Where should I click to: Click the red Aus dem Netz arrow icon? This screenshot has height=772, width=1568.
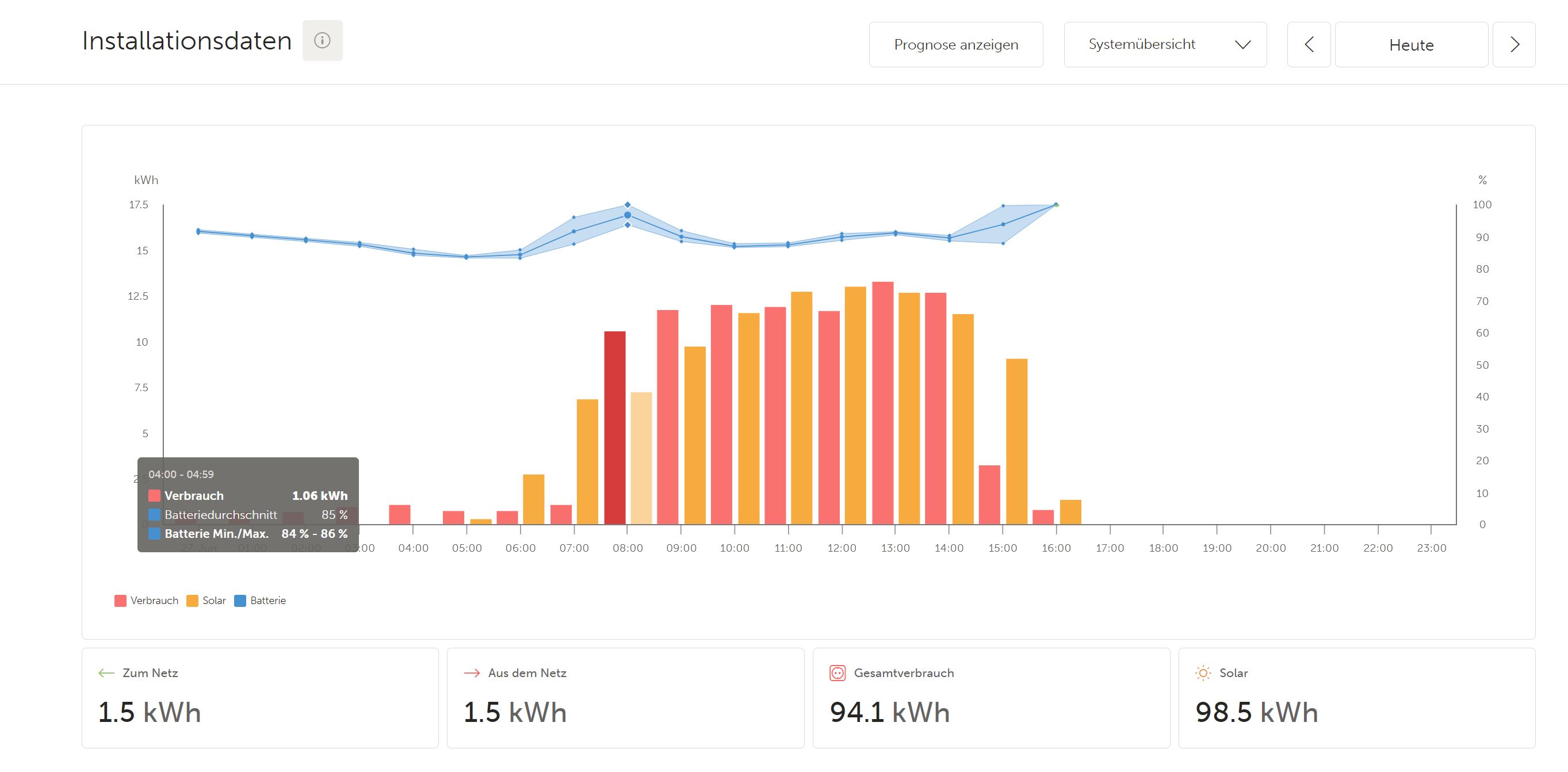tap(472, 672)
